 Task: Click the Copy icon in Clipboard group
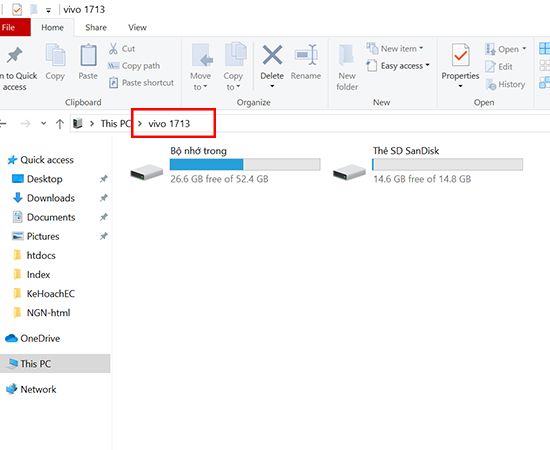tap(55, 55)
